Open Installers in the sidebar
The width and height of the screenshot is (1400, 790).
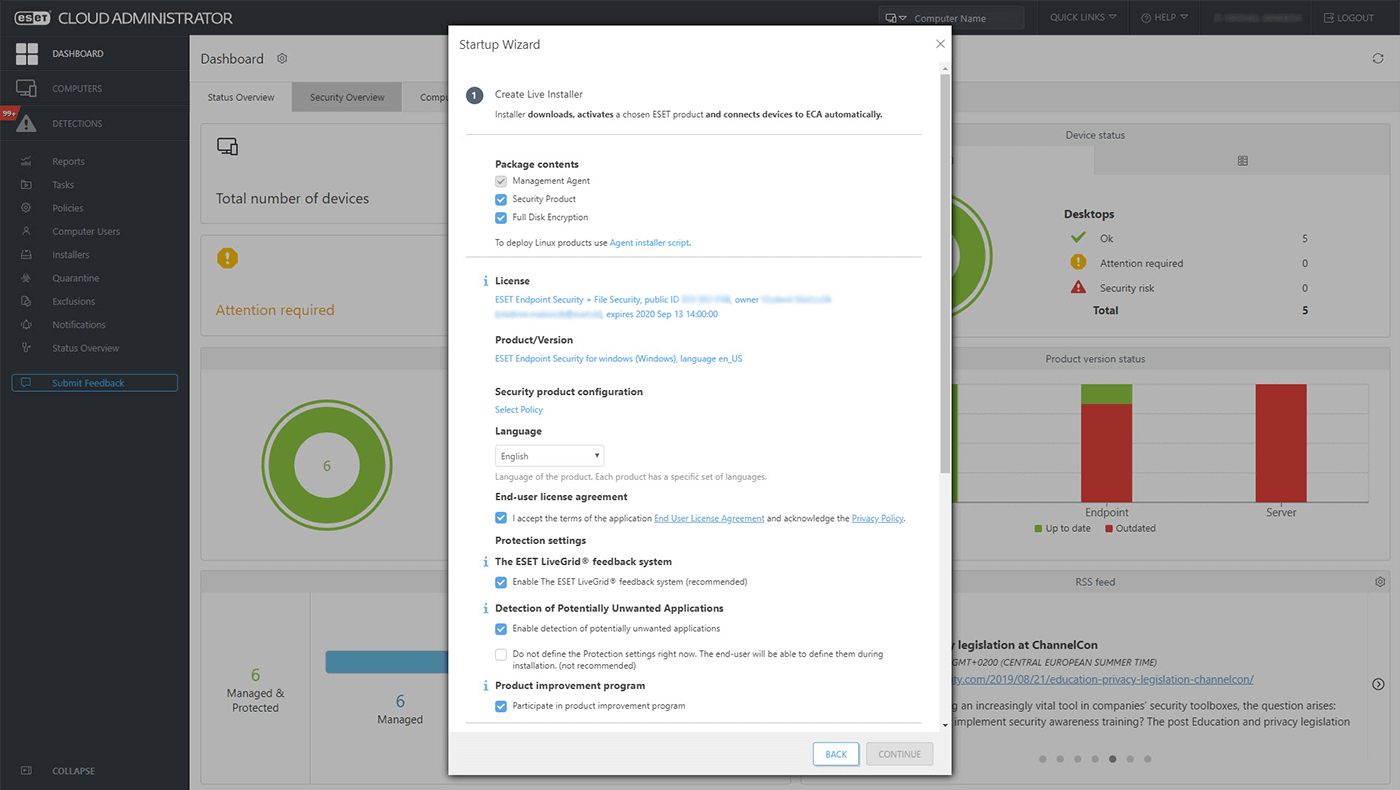[71, 255]
